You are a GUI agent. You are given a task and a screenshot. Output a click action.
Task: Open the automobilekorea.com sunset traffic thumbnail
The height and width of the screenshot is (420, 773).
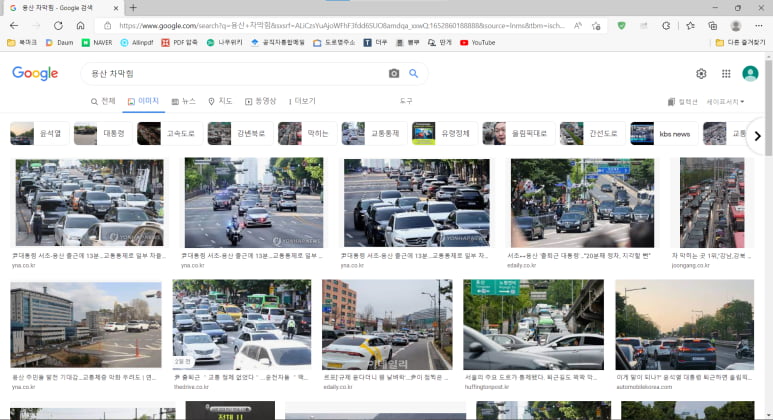(685, 325)
